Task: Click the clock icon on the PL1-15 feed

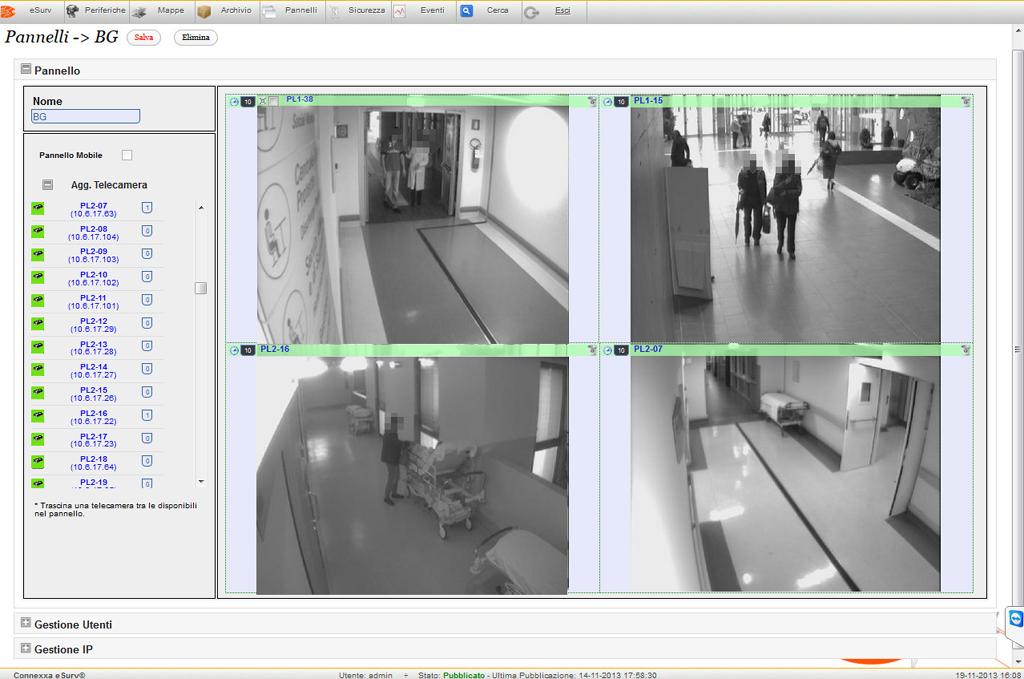Action: click(x=607, y=101)
